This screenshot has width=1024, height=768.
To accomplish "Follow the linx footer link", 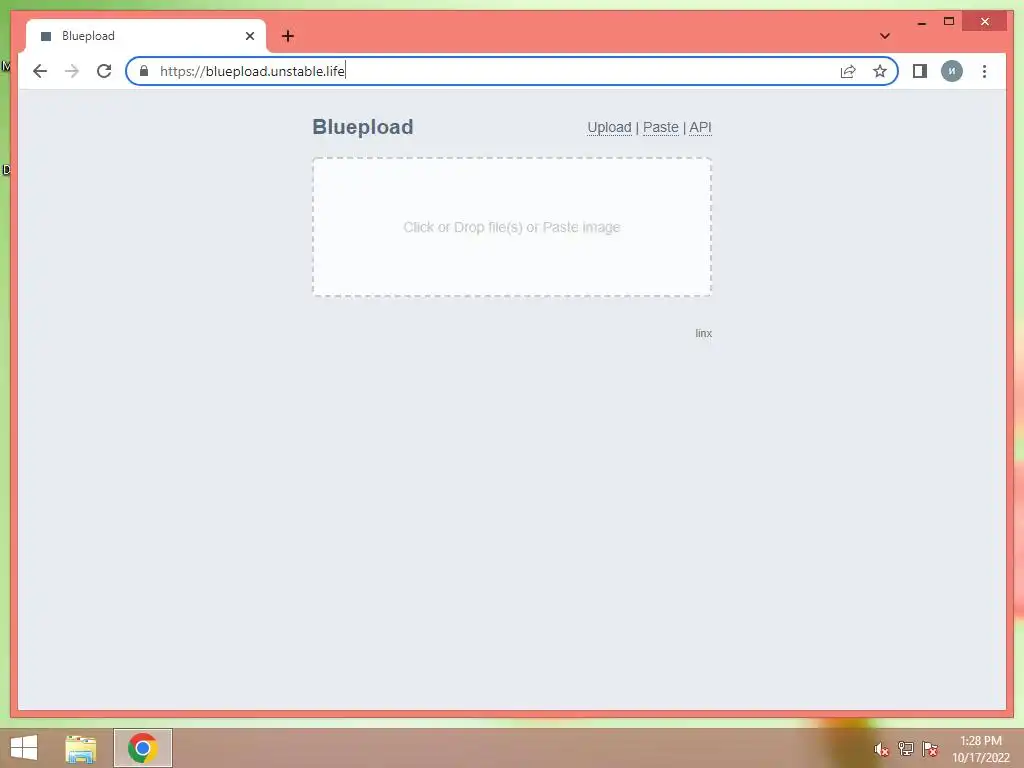I will pos(703,333).
